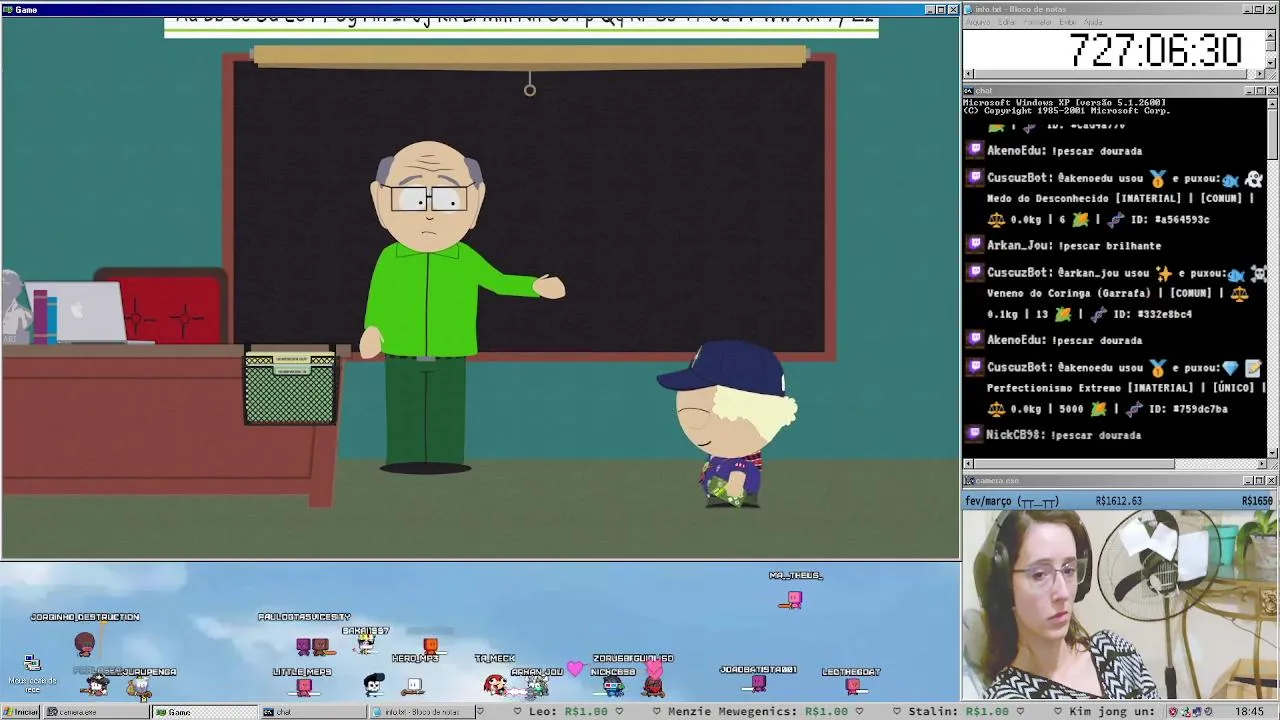The image size is (1280, 720).
Task: Click the Twitch icon beside Arkan_Jou
Action: click(974, 245)
